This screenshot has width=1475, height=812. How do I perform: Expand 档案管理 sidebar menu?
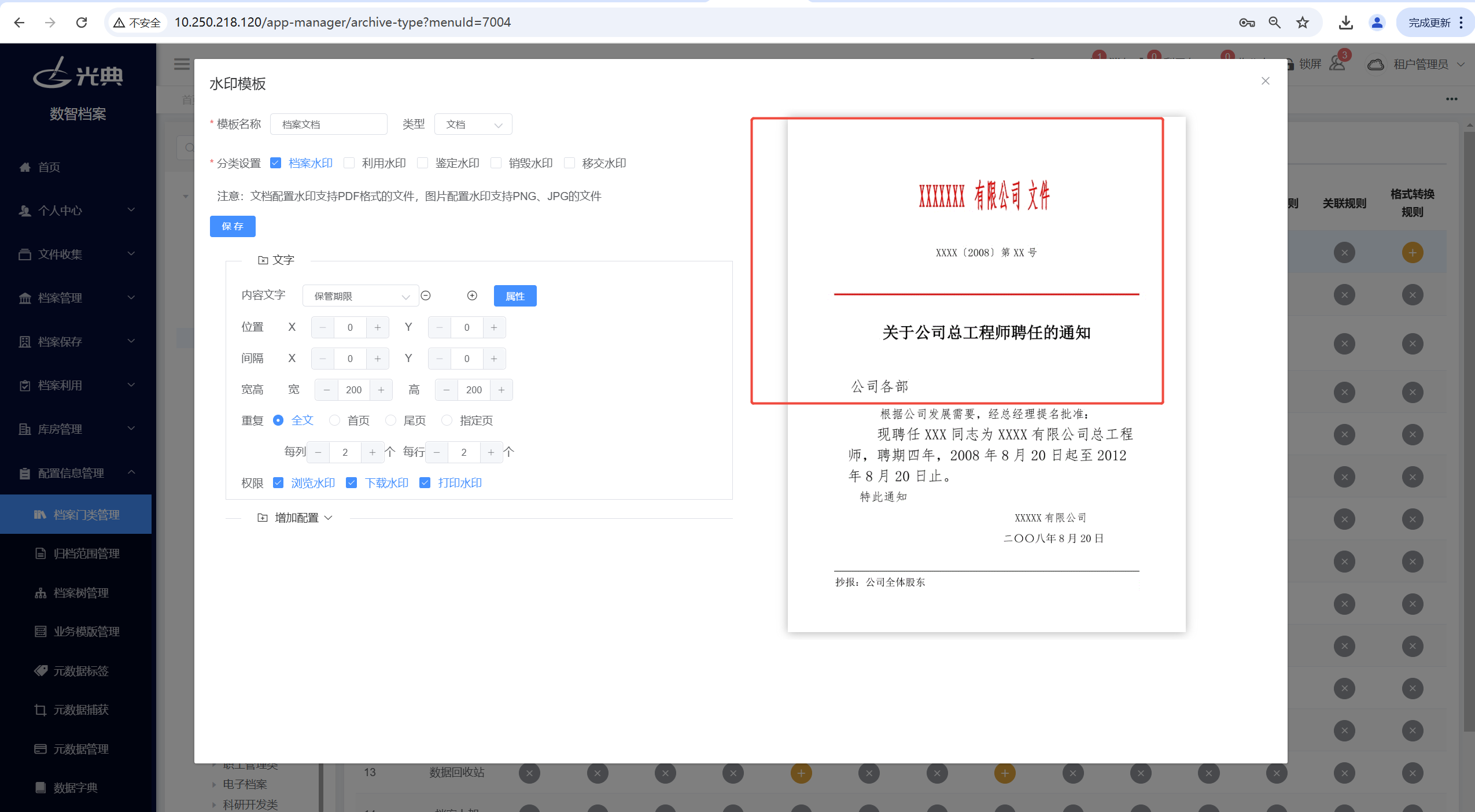pyautogui.click(x=78, y=298)
